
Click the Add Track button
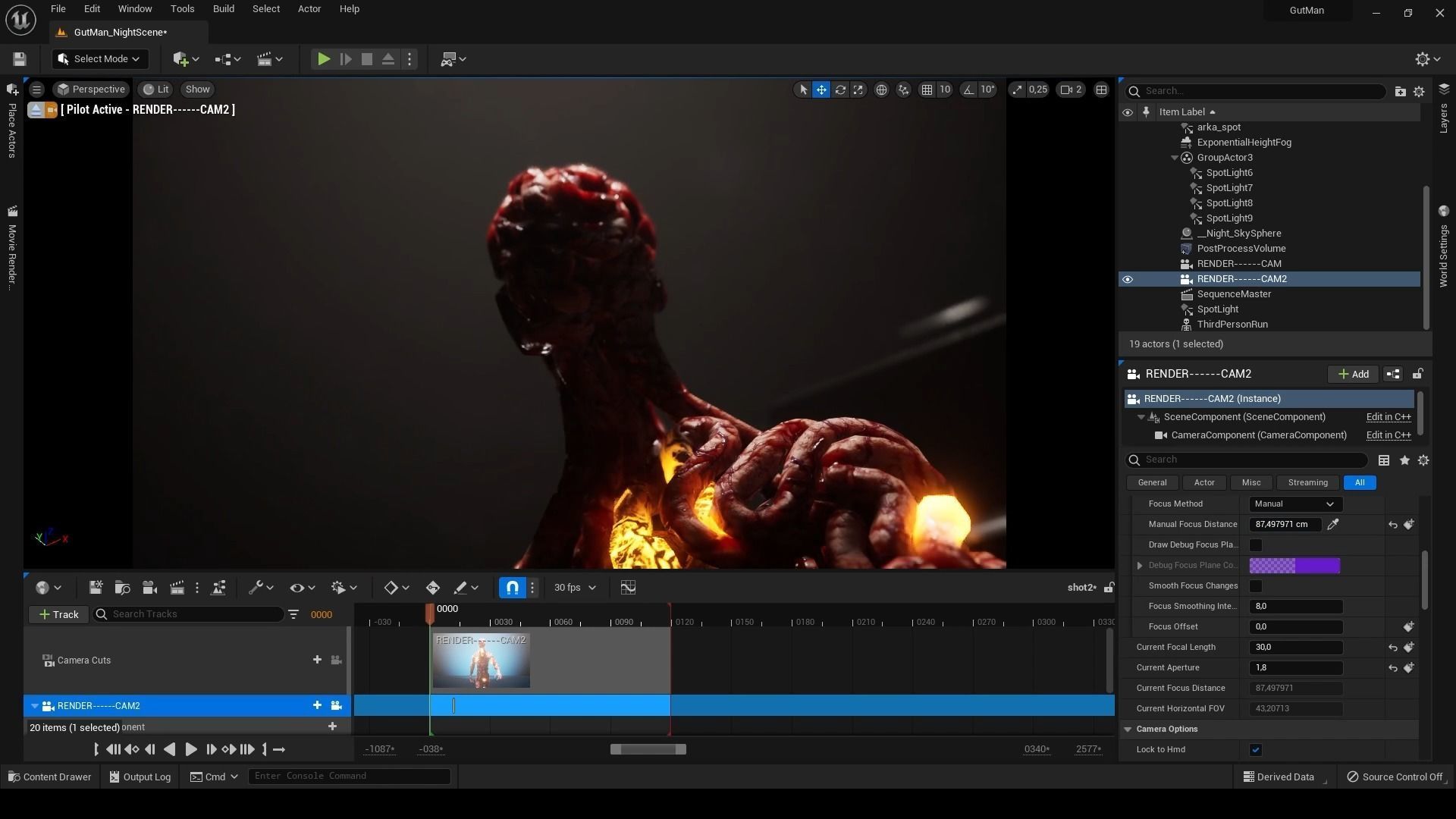click(x=58, y=614)
